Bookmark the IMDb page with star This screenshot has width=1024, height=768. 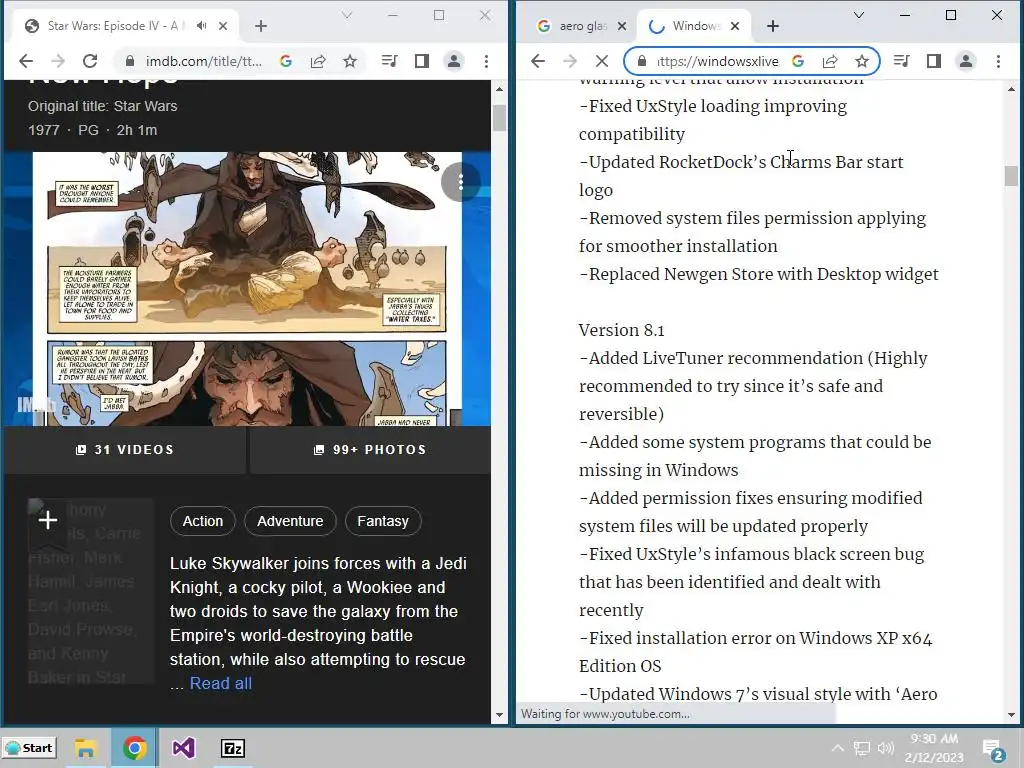350,61
